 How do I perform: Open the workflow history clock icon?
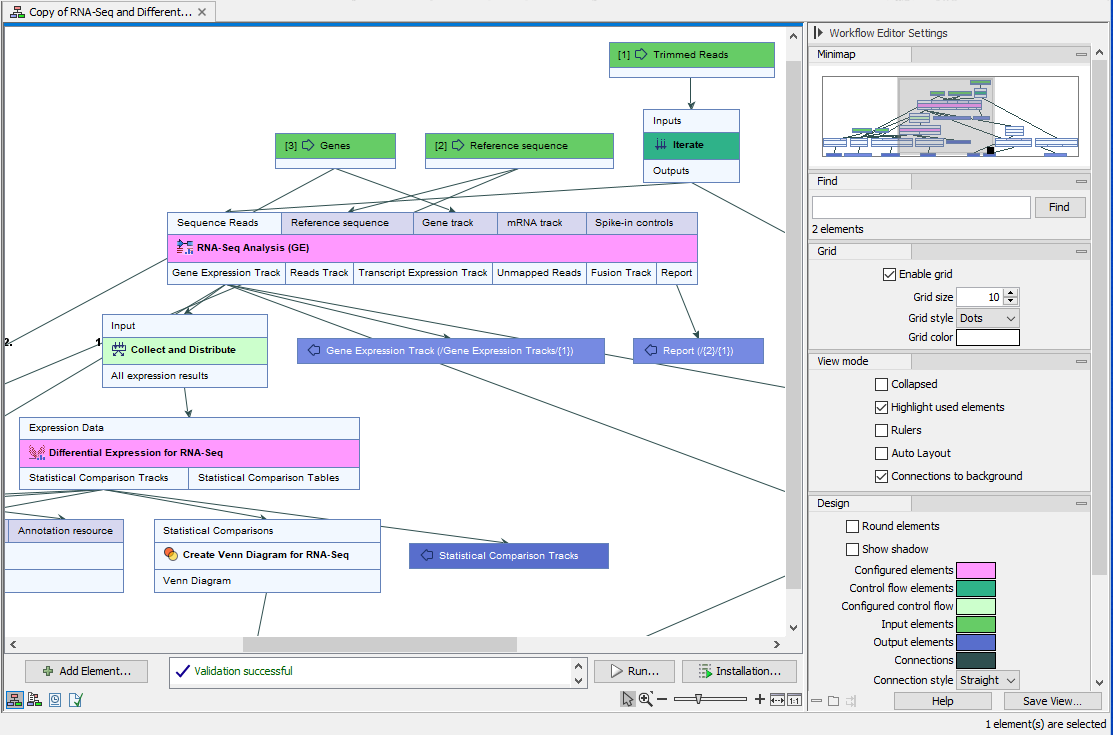tap(55, 701)
